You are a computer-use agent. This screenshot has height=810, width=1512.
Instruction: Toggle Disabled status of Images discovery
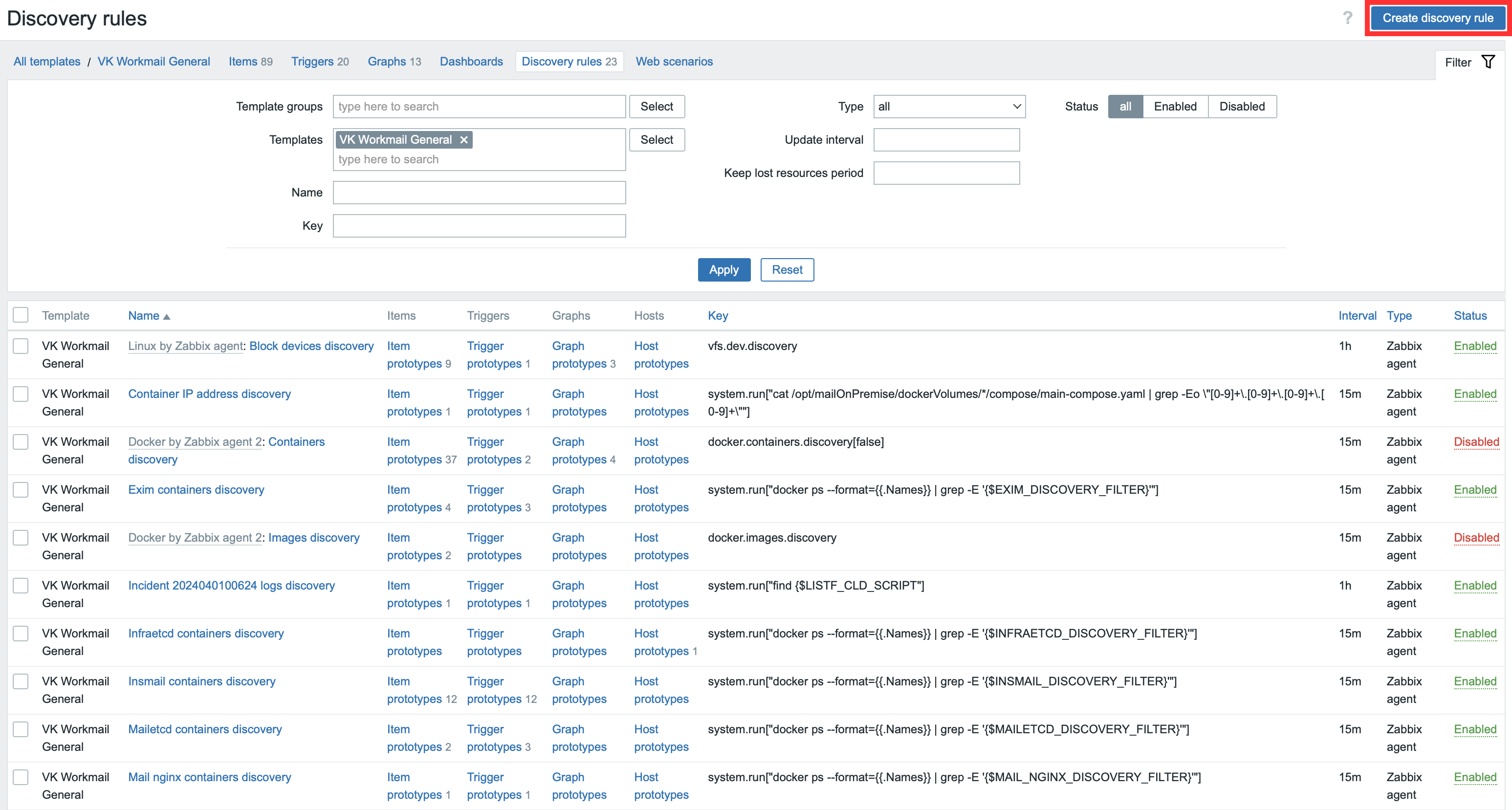pos(1476,538)
